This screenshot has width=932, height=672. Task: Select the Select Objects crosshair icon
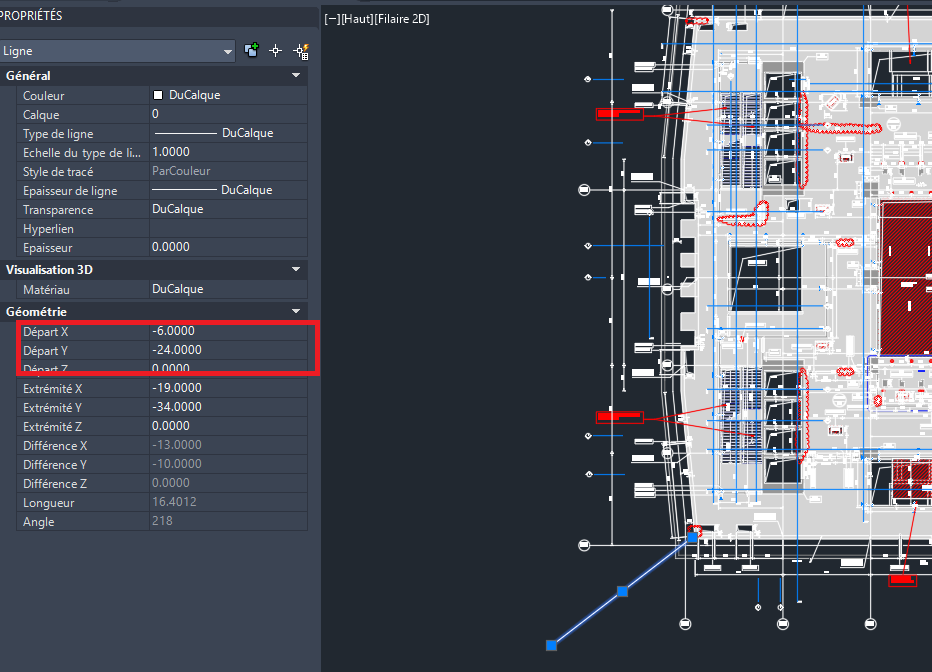click(x=275, y=50)
